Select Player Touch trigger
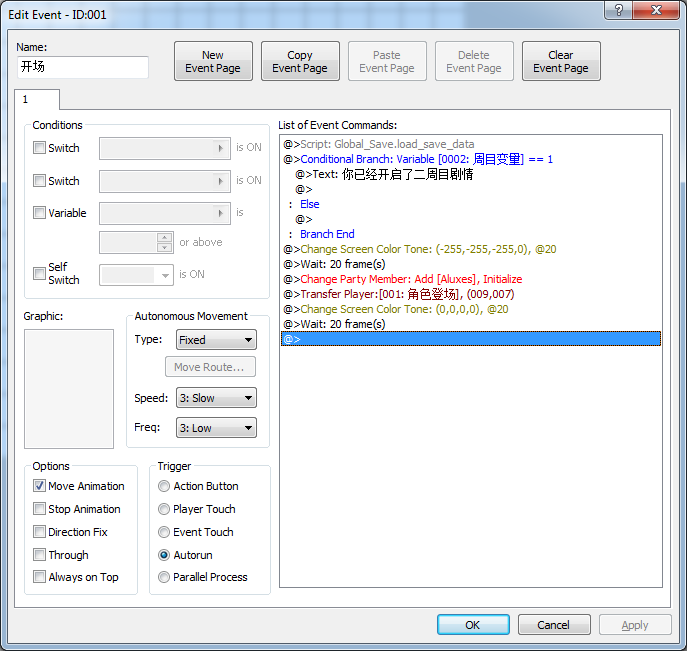687x651 pixels. pos(164,509)
